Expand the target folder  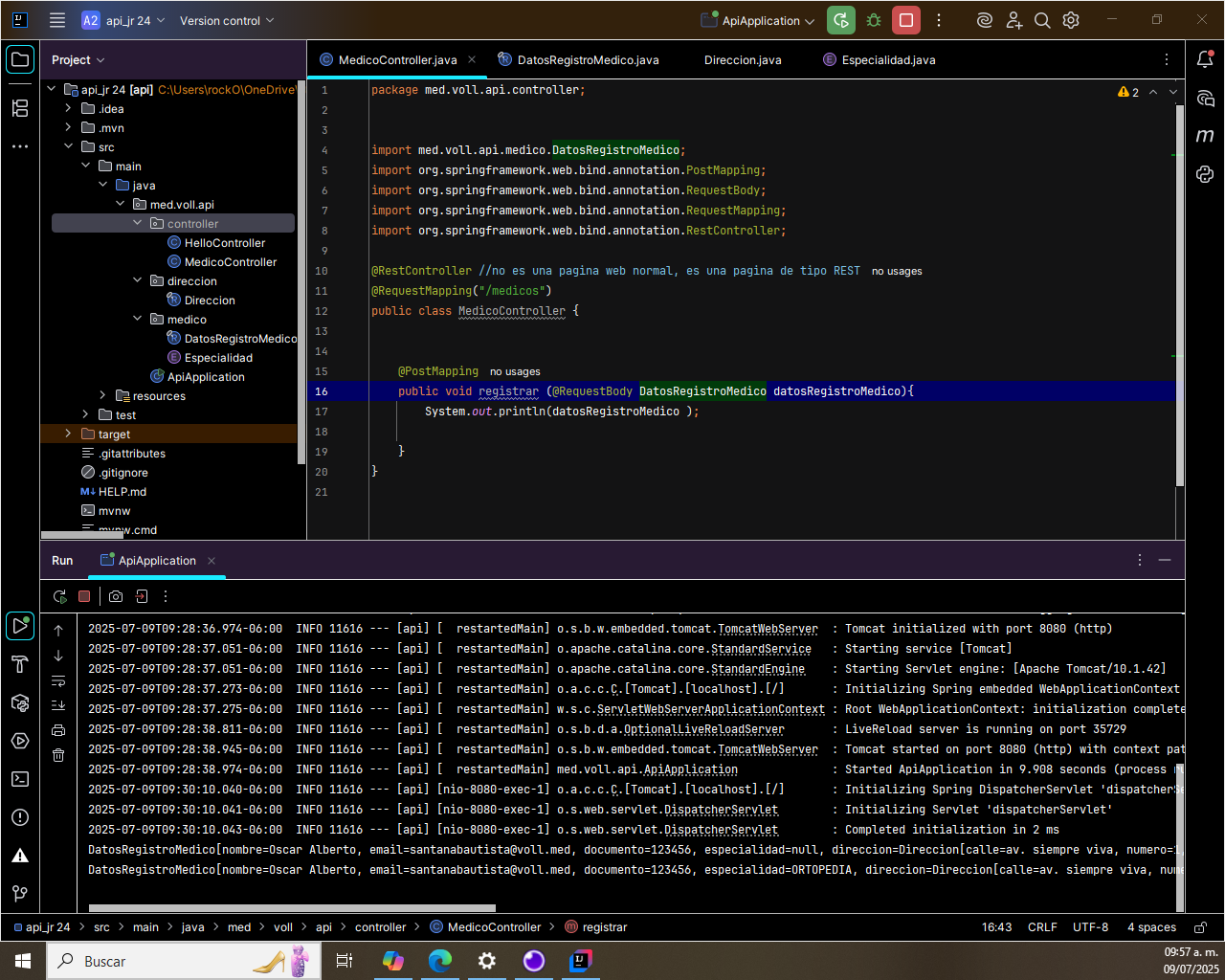68,434
